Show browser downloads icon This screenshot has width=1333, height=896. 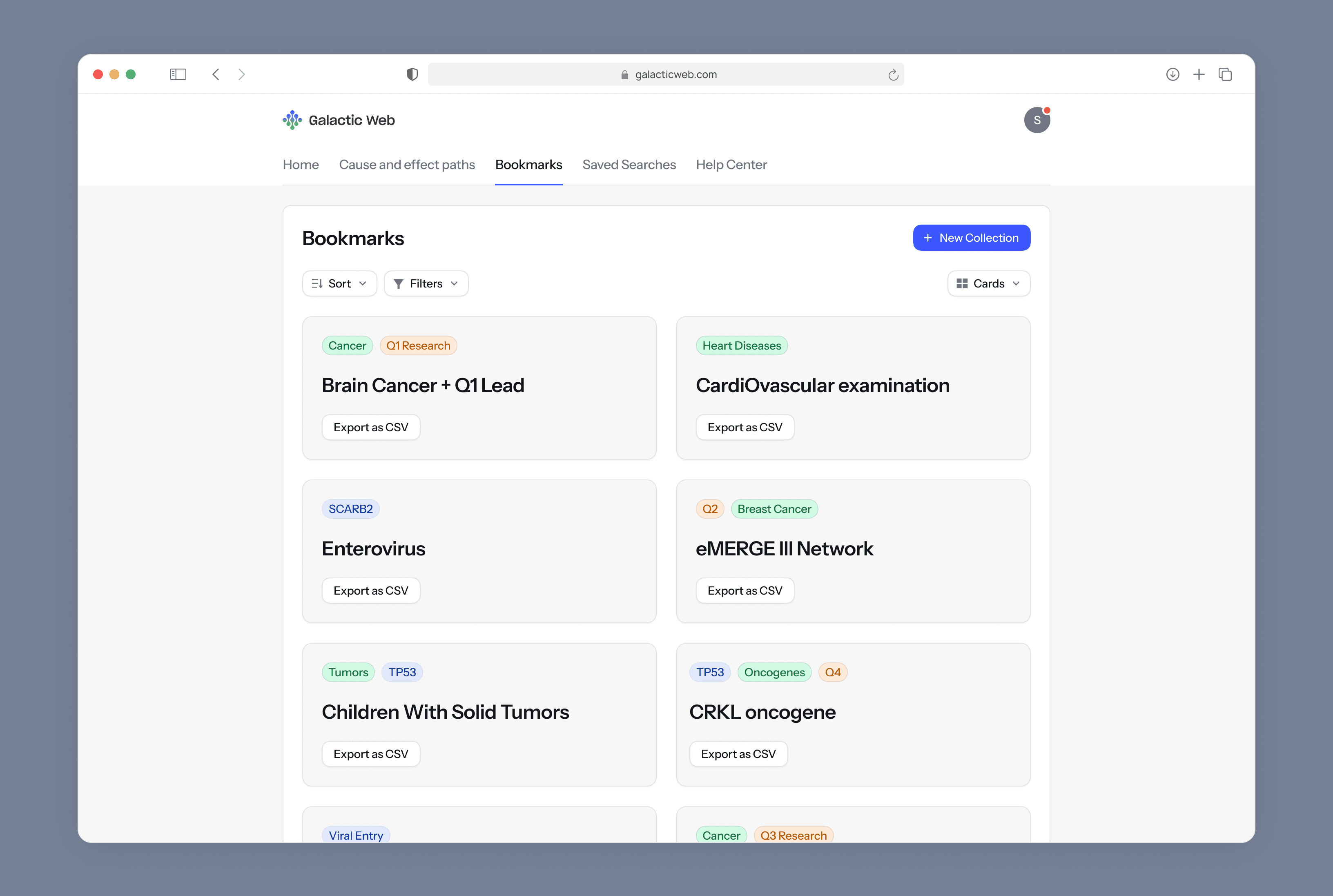[1173, 74]
